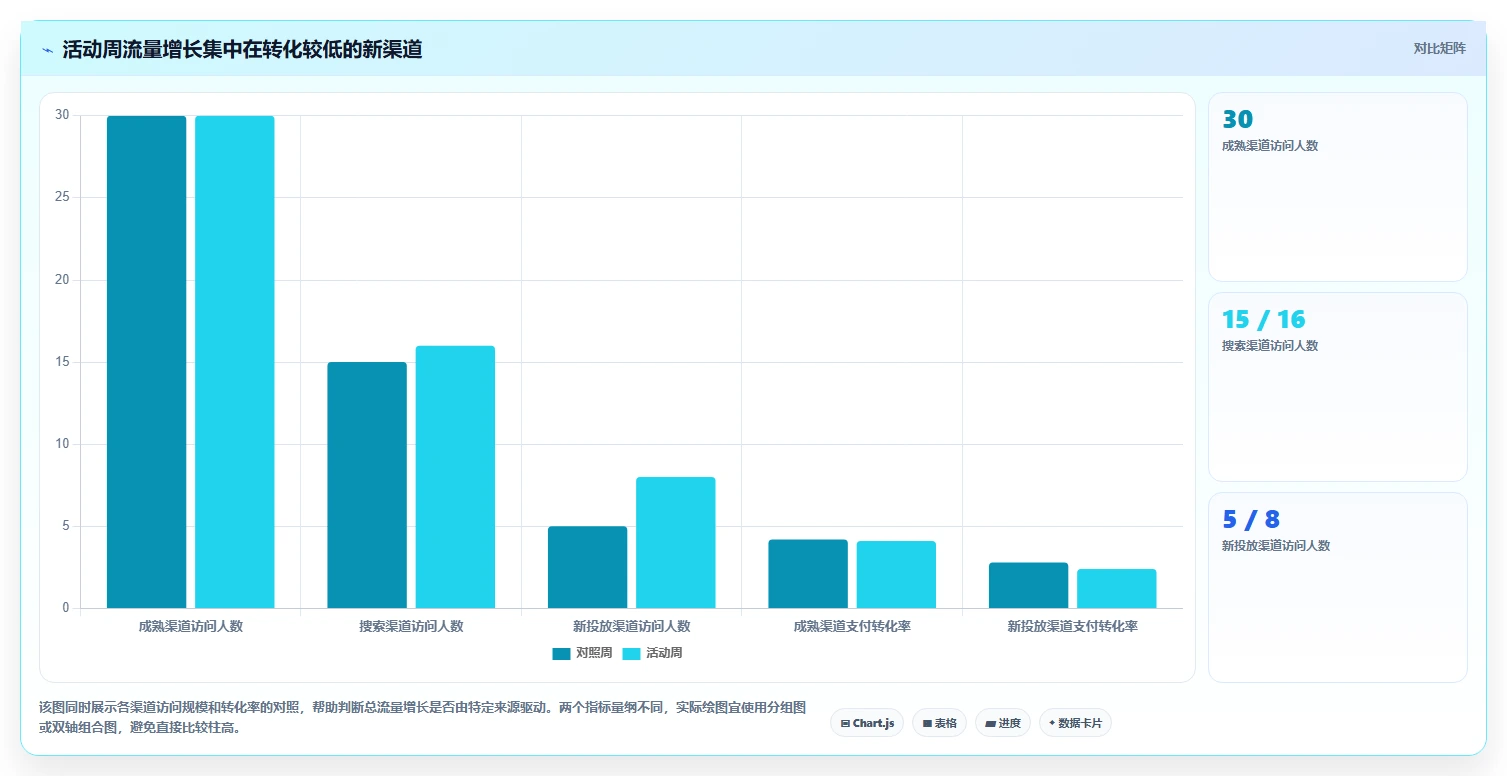Image resolution: width=1507 pixels, height=776 pixels.
Task: Click the icon inside the 进度 chip
Action: click(990, 723)
